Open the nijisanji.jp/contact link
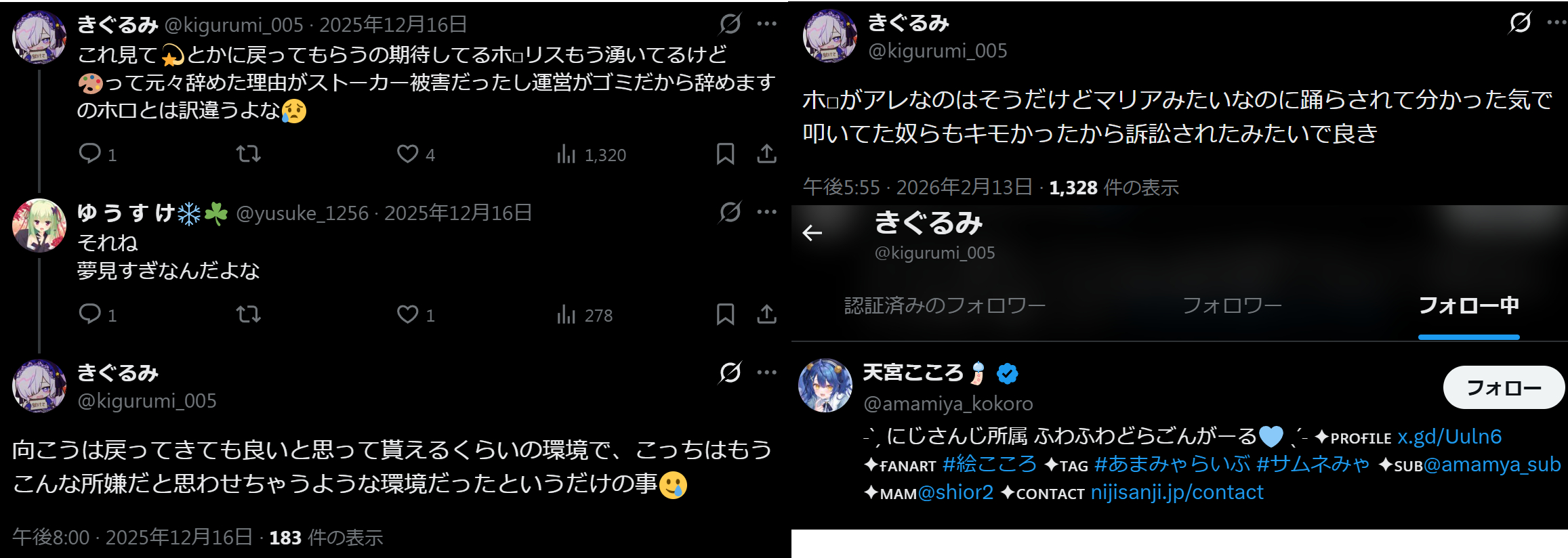1568x558 pixels. point(1177,492)
